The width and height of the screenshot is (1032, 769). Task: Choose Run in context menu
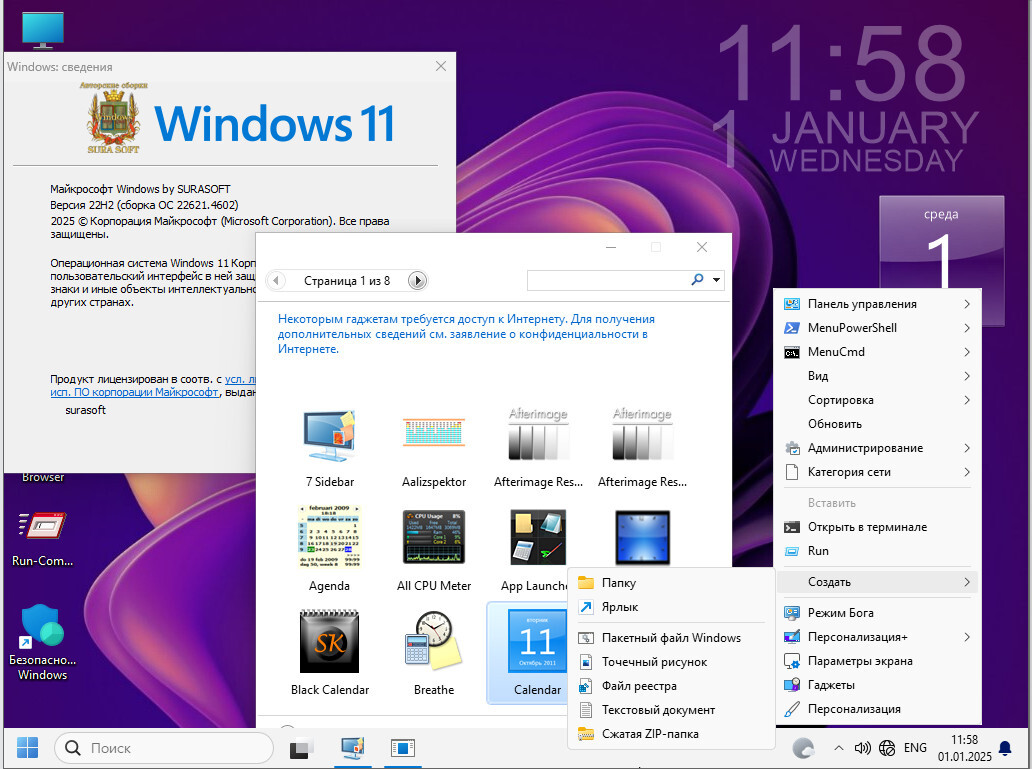pyautogui.click(x=877, y=551)
